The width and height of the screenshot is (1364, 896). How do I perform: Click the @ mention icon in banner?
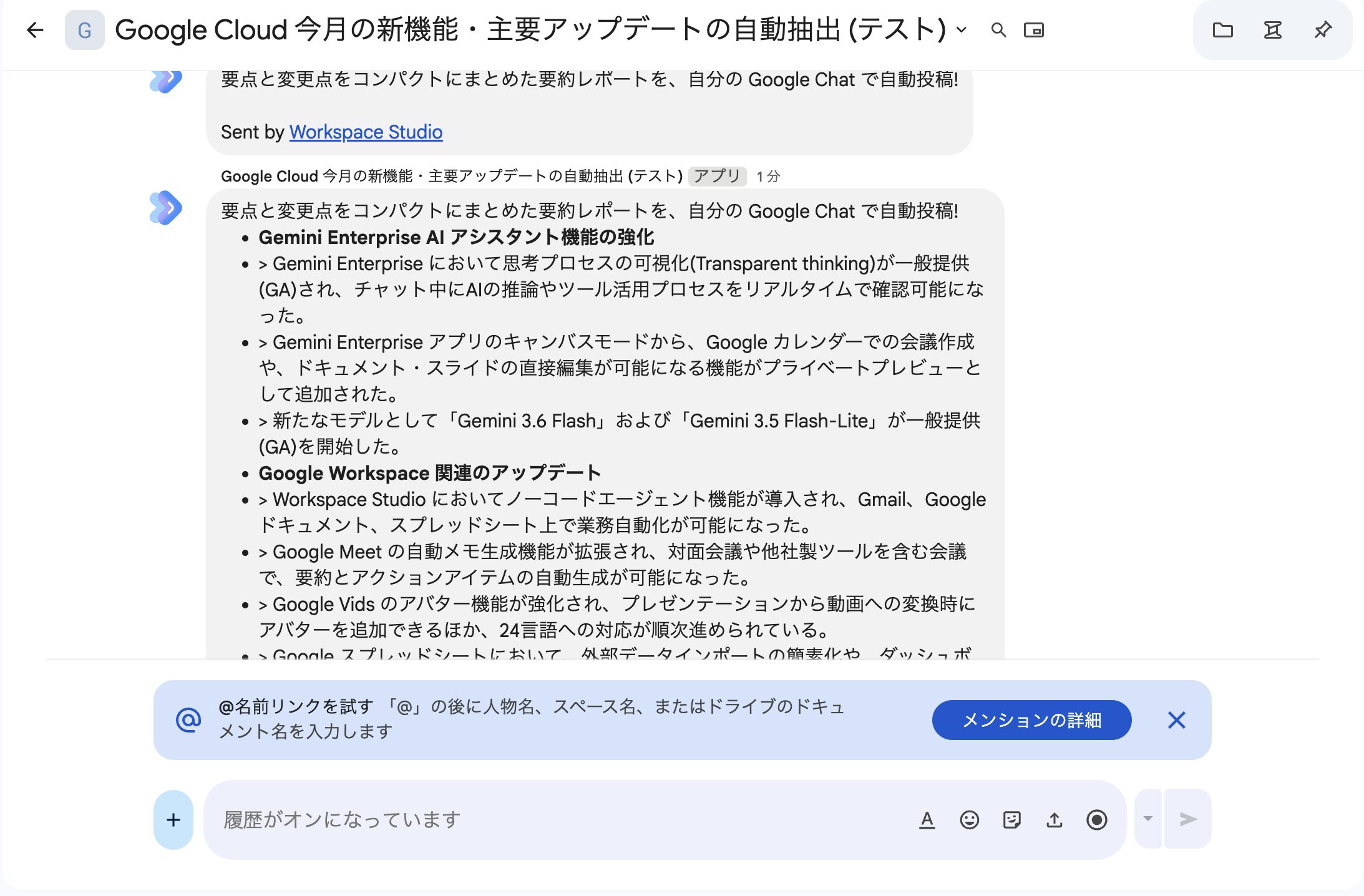pos(188,720)
